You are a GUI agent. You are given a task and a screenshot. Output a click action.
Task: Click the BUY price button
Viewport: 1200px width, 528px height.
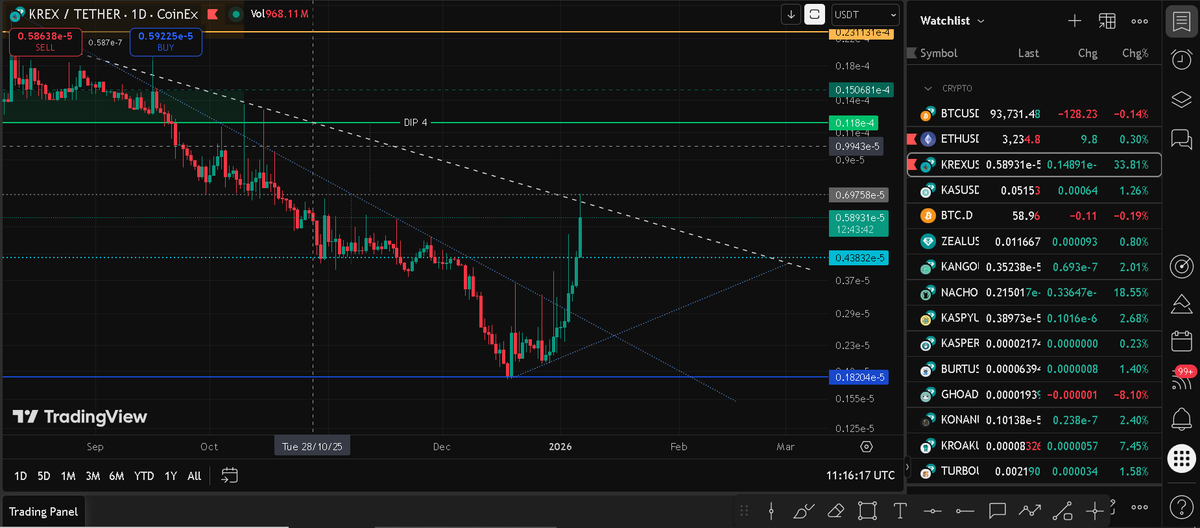(x=164, y=41)
